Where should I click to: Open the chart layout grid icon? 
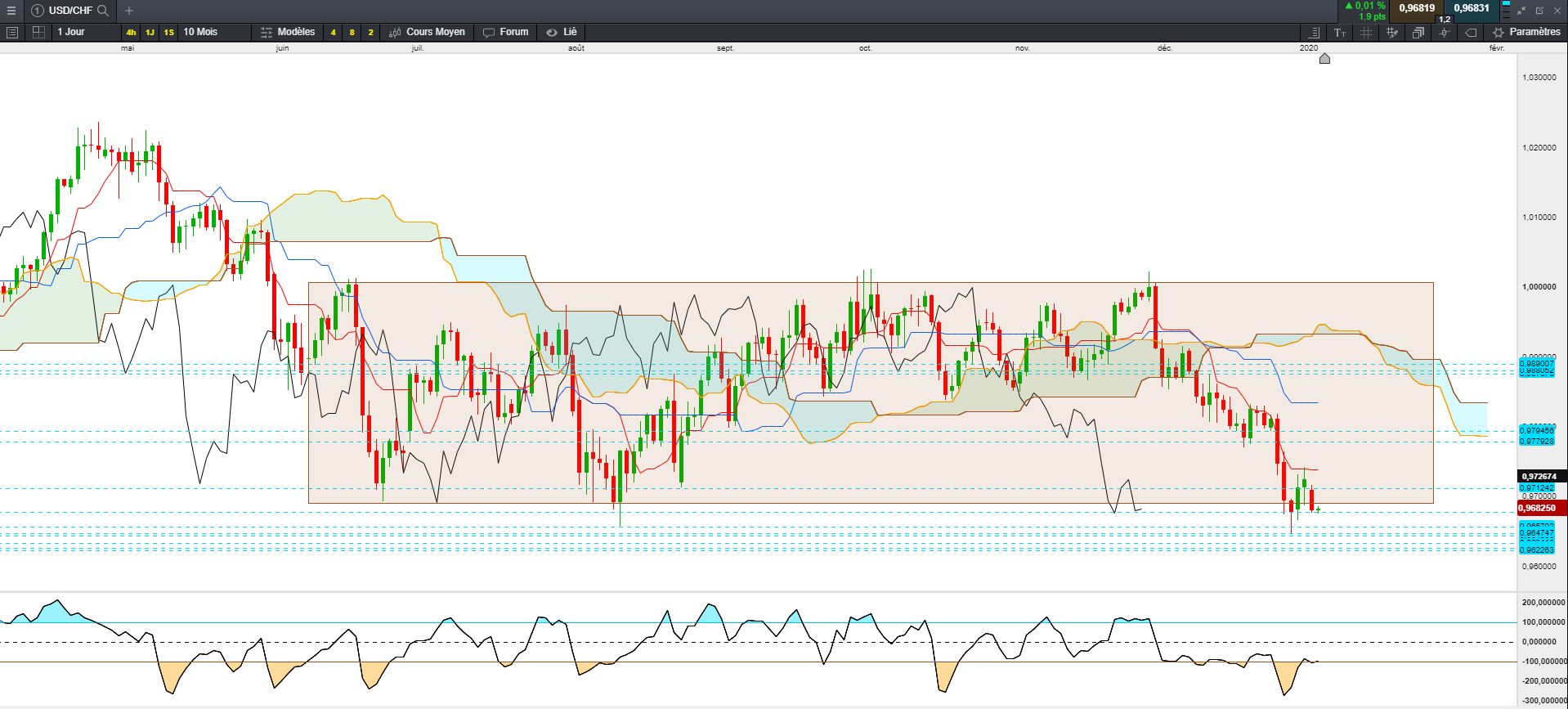tap(38, 32)
